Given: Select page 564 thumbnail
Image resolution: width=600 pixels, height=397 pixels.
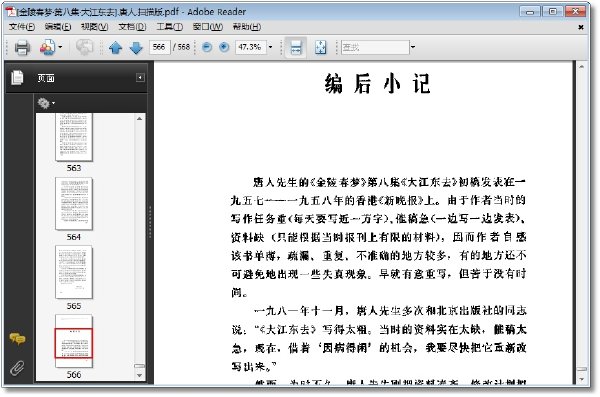Looking at the screenshot, I should pos(73,204).
